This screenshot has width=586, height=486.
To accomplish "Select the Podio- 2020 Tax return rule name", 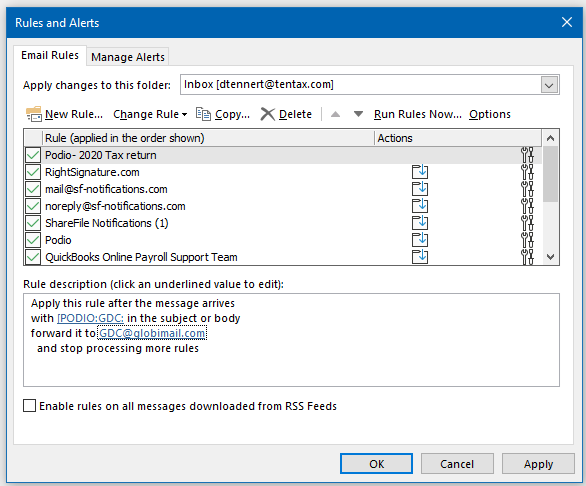I will (x=101, y=155).
